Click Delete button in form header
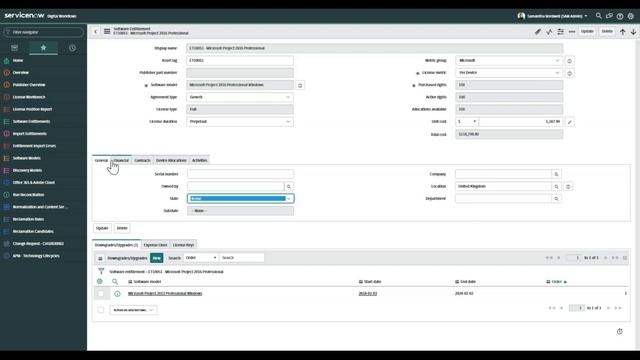Screen dimensions: 640x360 pyautogui.click(x=607, y=31)
